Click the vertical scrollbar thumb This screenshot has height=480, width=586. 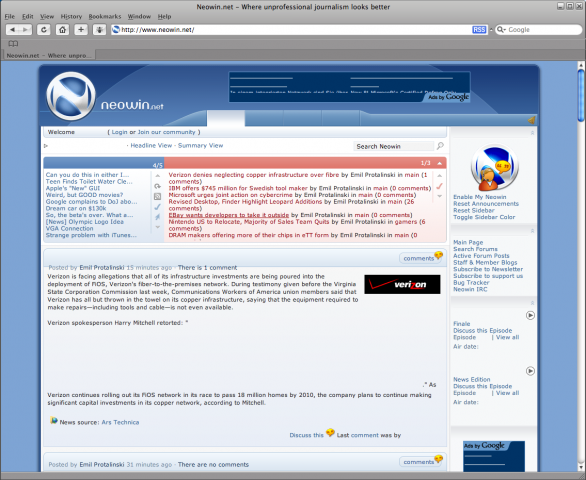581,96
